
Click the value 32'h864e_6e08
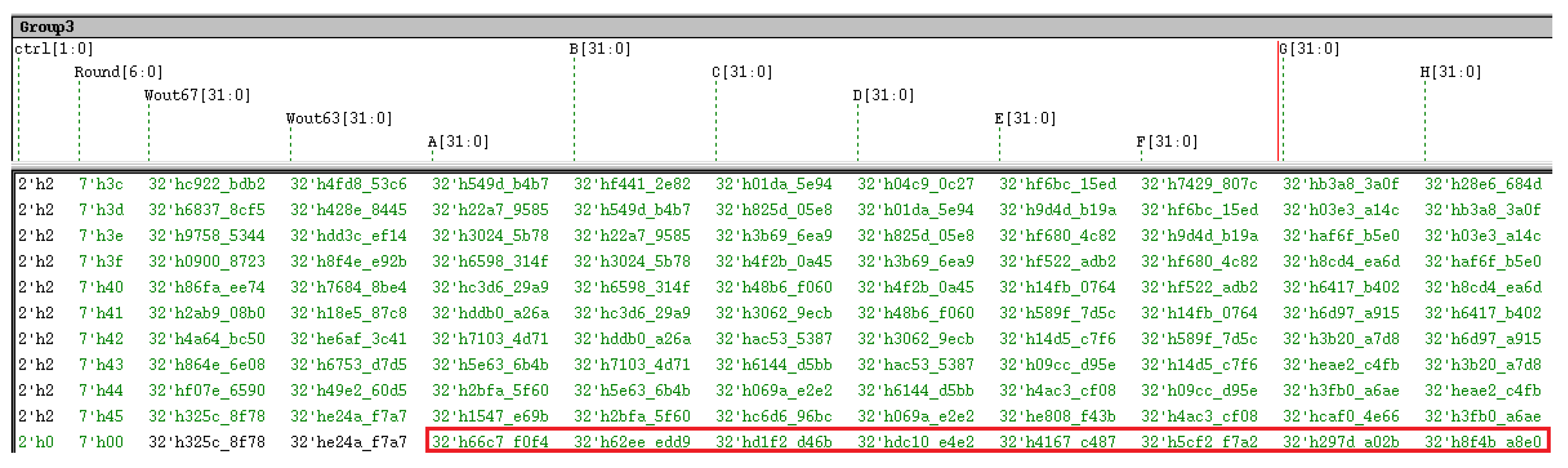pos(207,364)
